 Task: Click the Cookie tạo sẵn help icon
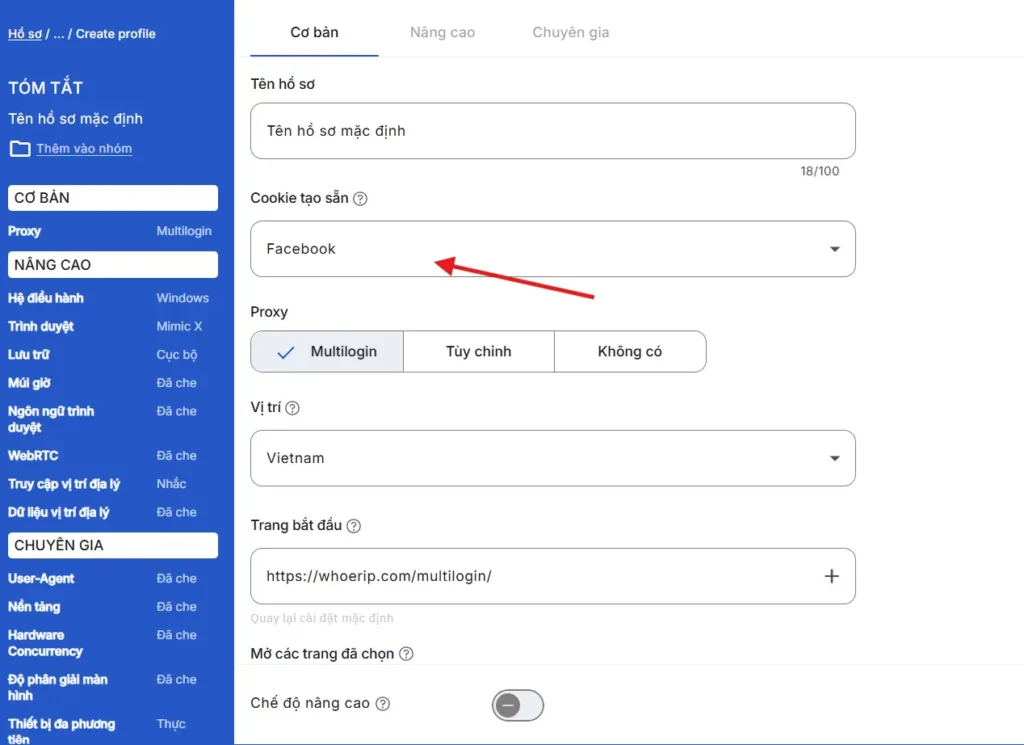coord(360,198)
